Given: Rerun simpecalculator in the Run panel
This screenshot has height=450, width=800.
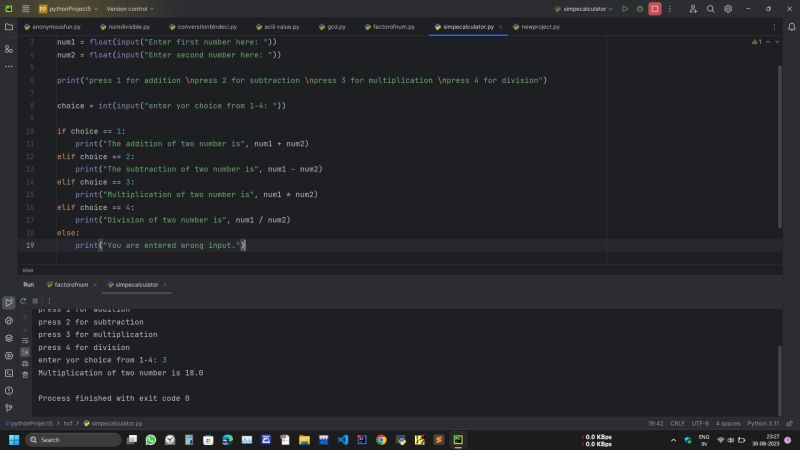Looking at the screenshot, I should coord(23,301).
